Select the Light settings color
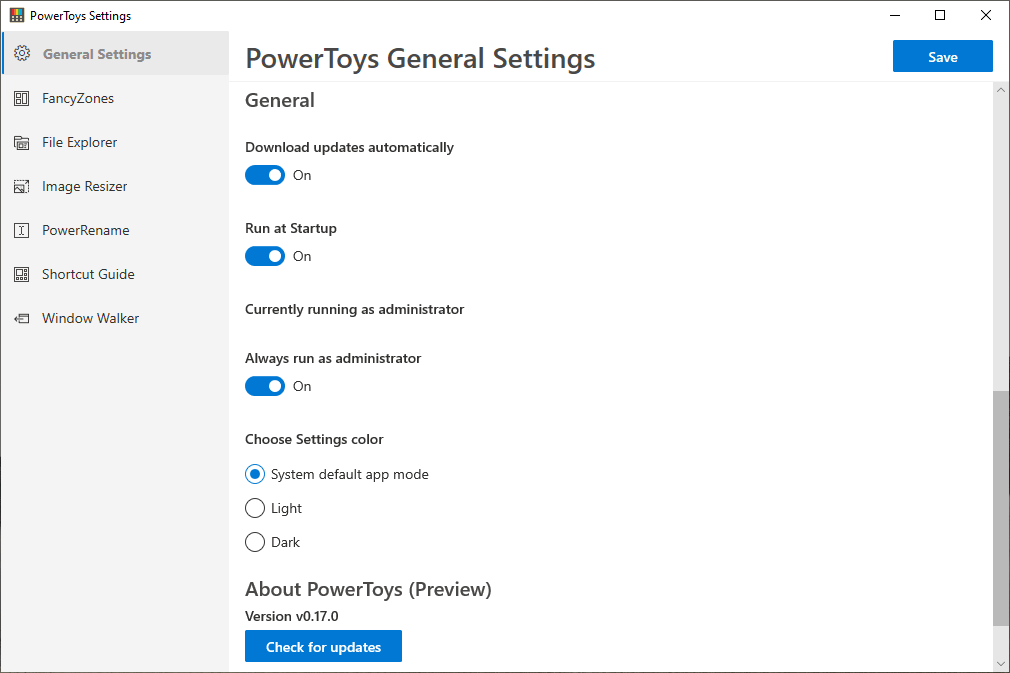 point(255,508)
